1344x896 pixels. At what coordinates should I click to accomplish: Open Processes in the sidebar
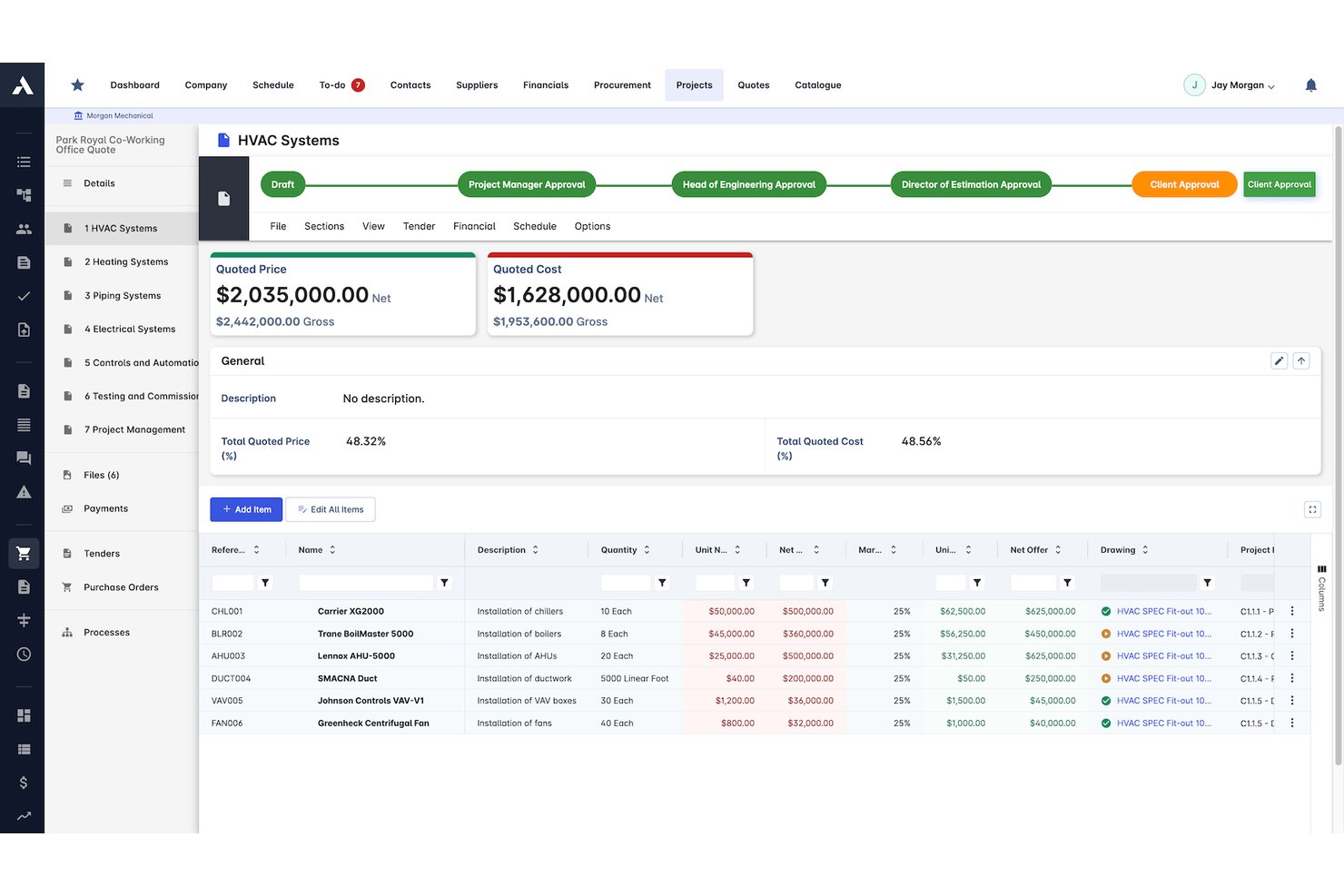point(106,632)
